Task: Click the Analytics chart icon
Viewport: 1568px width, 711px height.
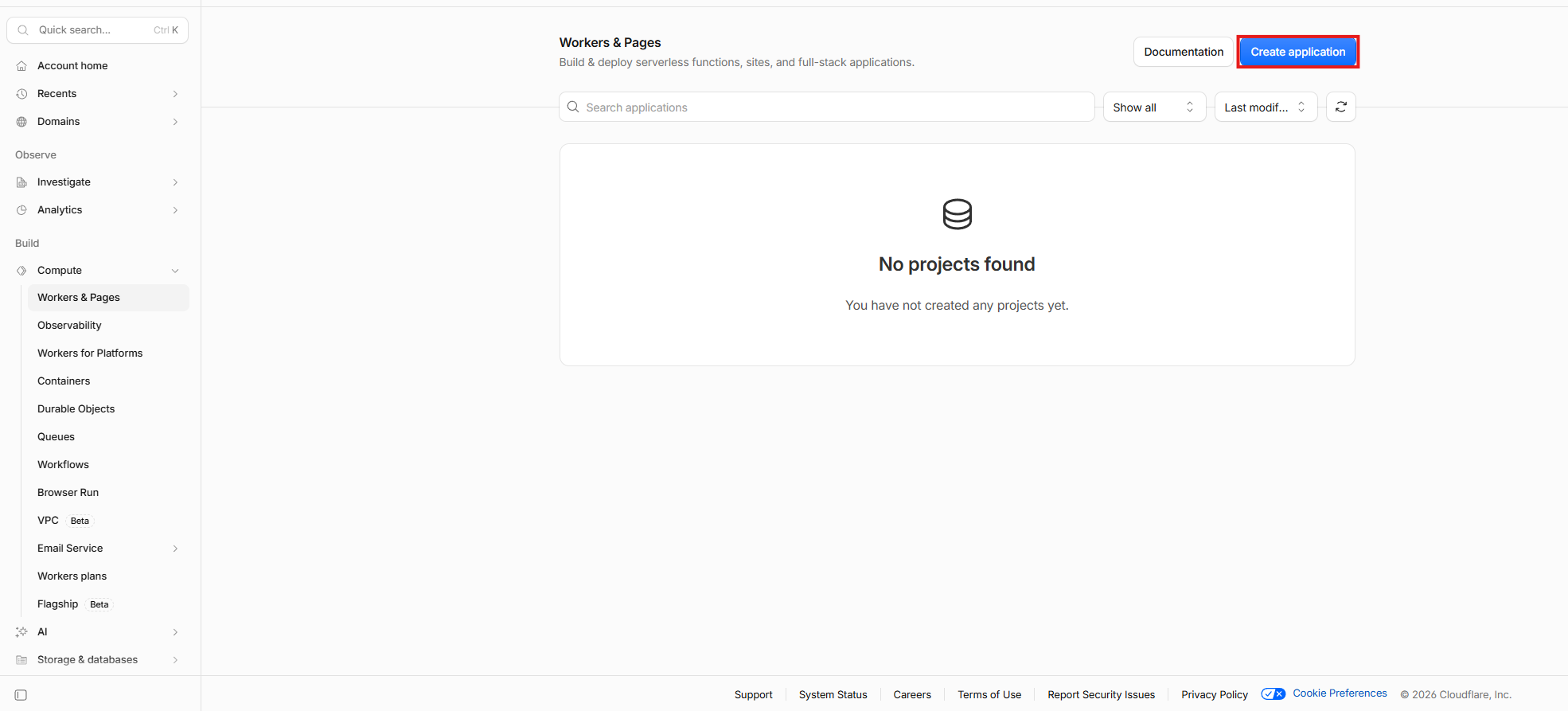Action: pos(21,210)
